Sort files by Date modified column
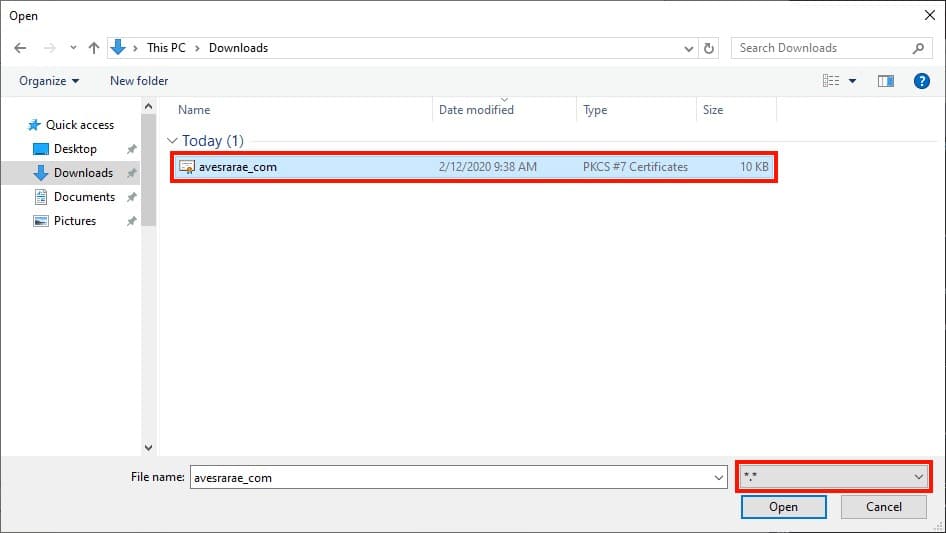 point(476,110)
